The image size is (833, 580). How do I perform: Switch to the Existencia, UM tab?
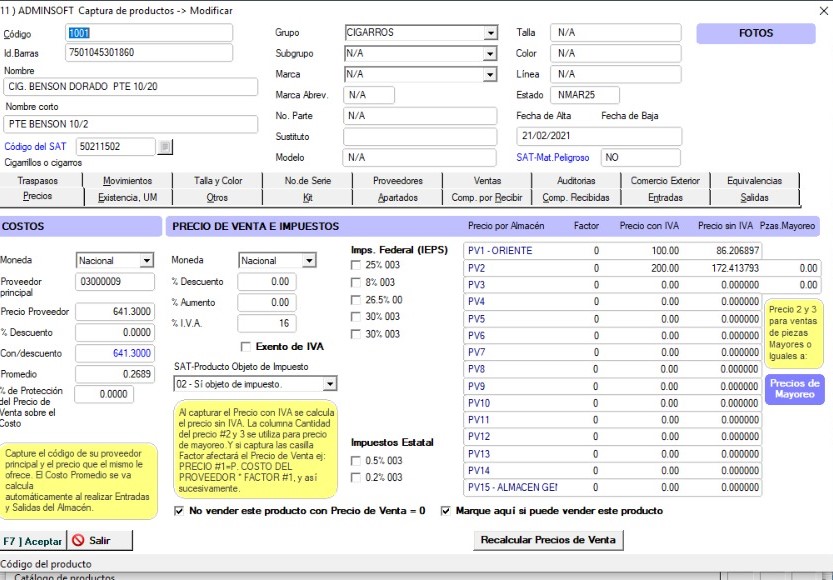pos(127,197)
